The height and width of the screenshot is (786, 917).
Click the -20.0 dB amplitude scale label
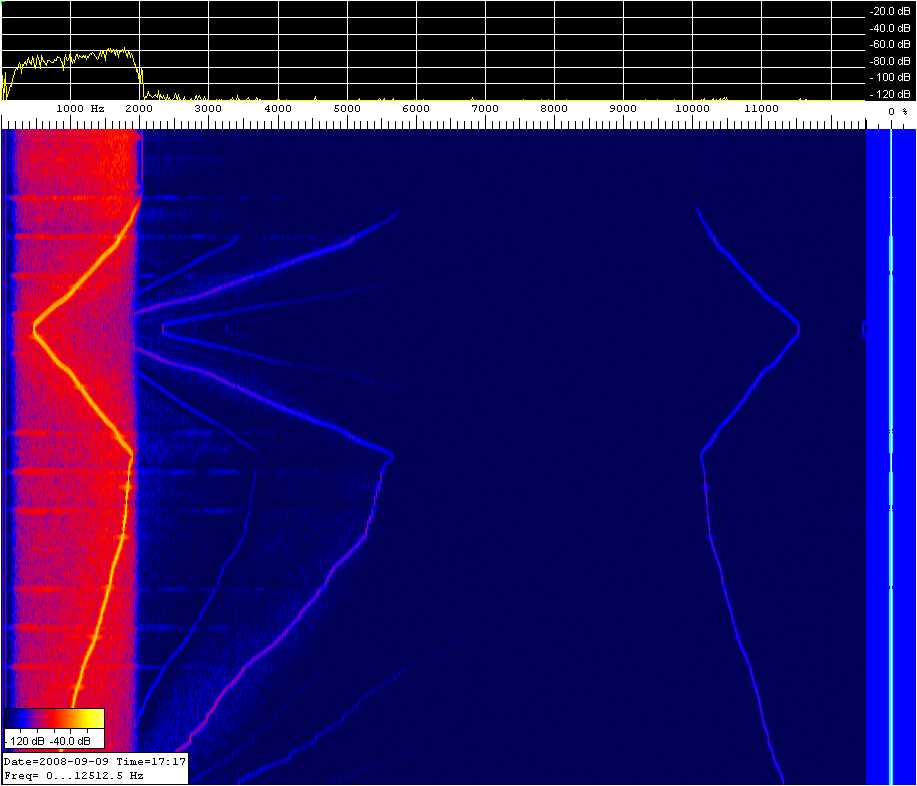coord(889,11)
